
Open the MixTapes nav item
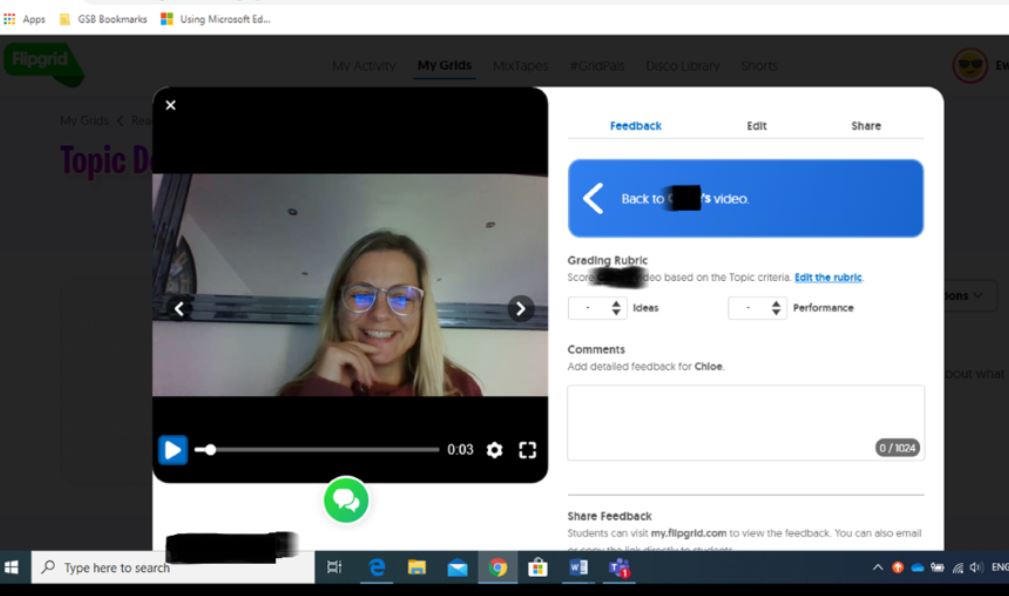pyautogui.click(x=521, y=66)
